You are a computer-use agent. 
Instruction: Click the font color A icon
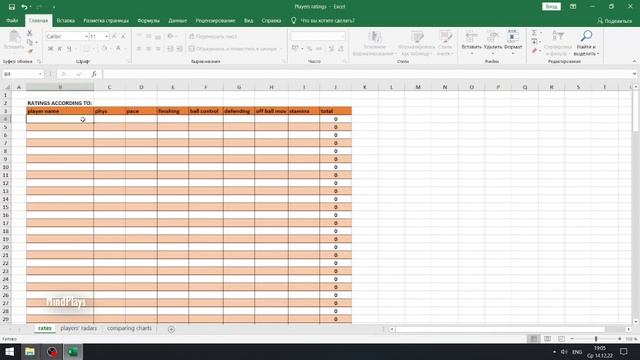(118, 49)
